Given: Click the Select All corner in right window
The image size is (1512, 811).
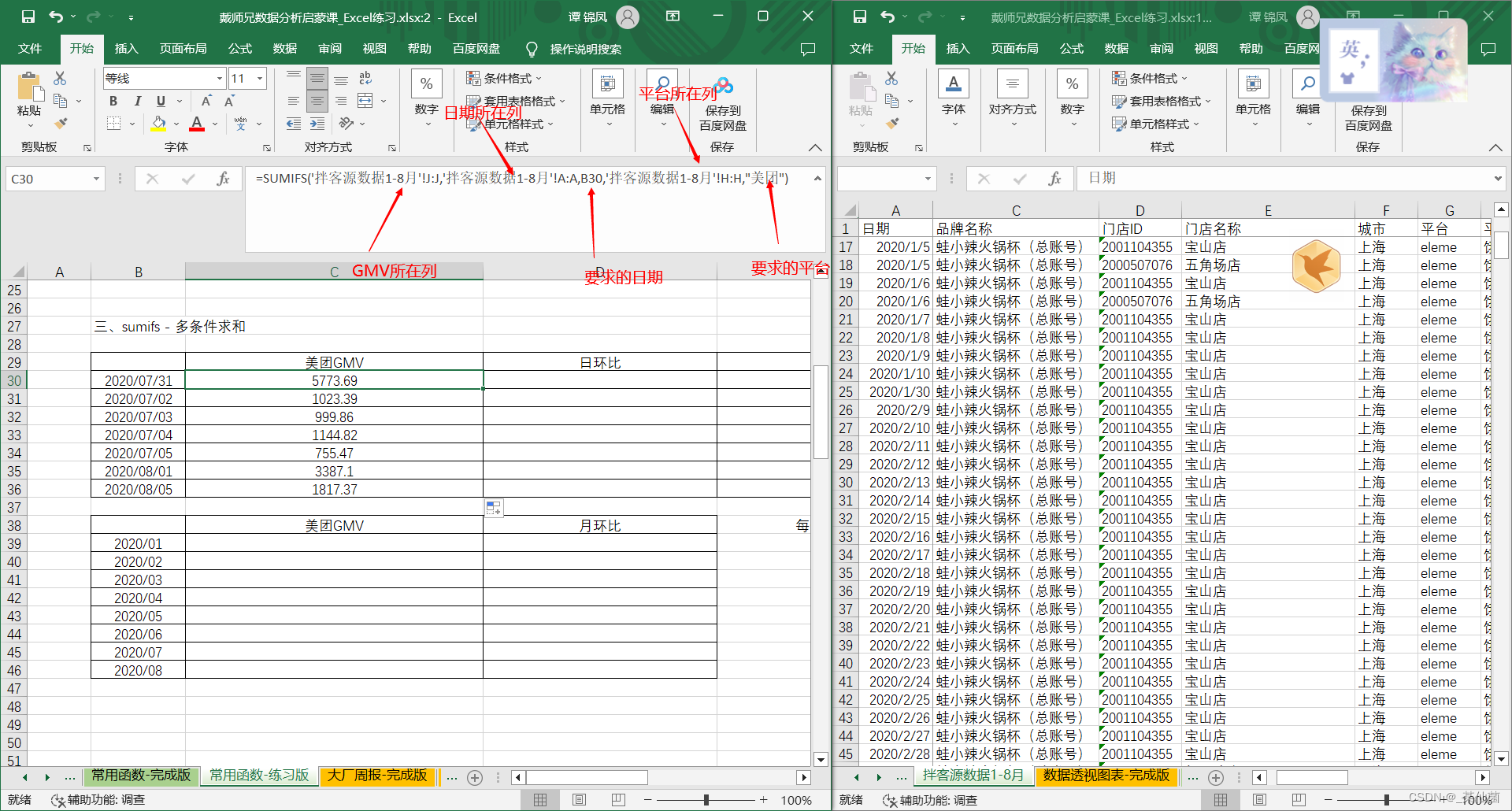Looking at the screenshot, I should pos(850,210).
